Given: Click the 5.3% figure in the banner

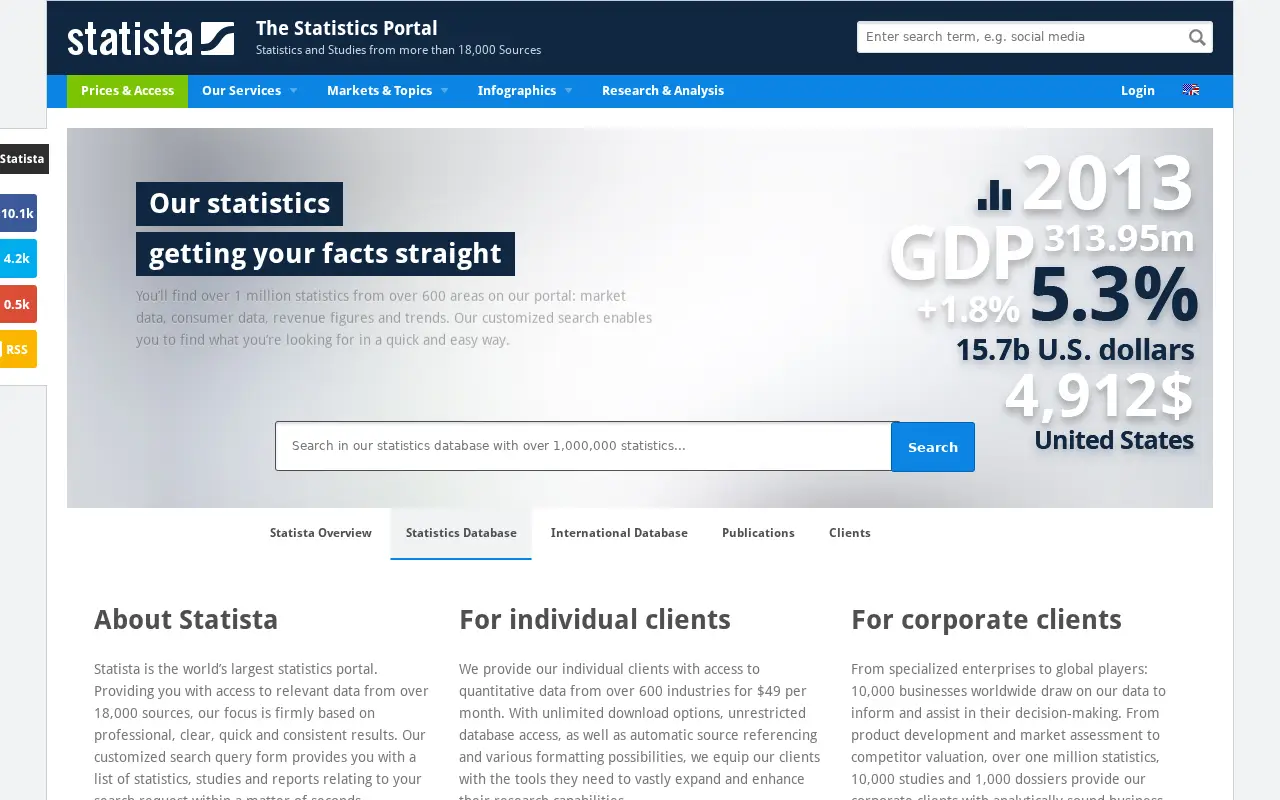Looking at the screenshot, I should tap(1112, 293).
